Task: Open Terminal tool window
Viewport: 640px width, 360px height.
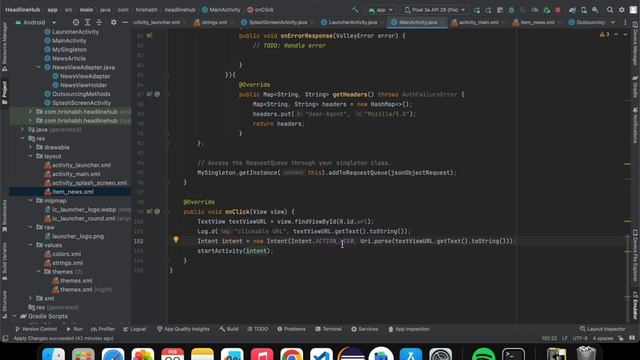Action: [328, 329]
